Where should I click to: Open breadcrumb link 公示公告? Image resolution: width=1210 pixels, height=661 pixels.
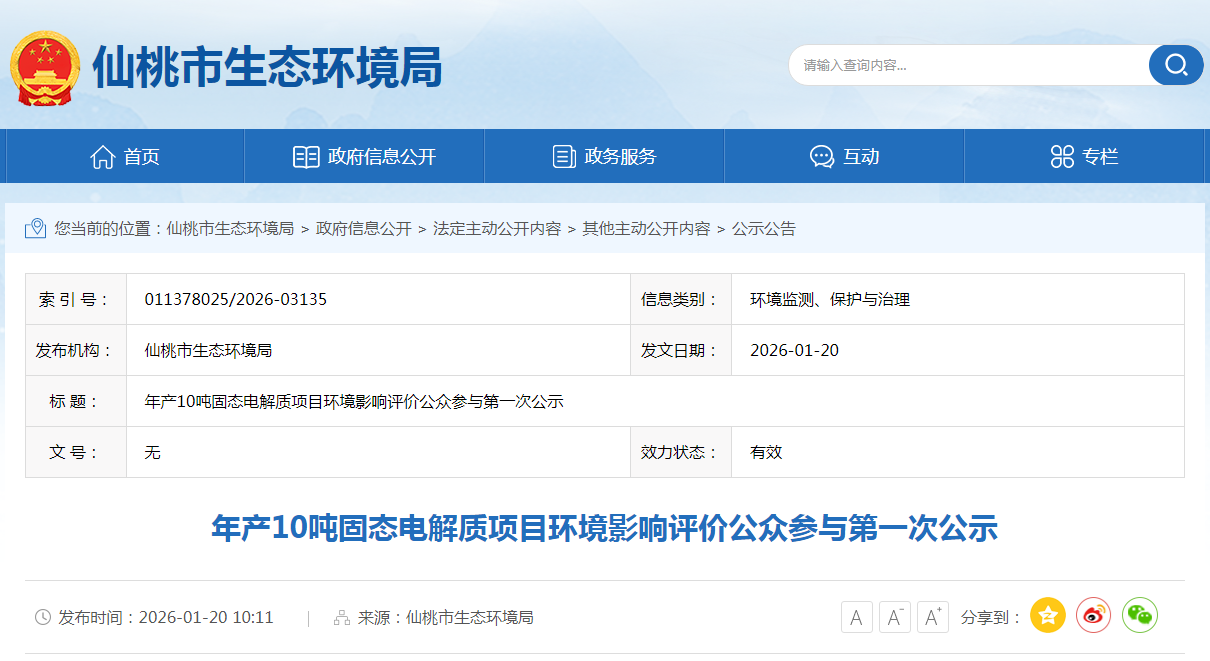[764, 229]
